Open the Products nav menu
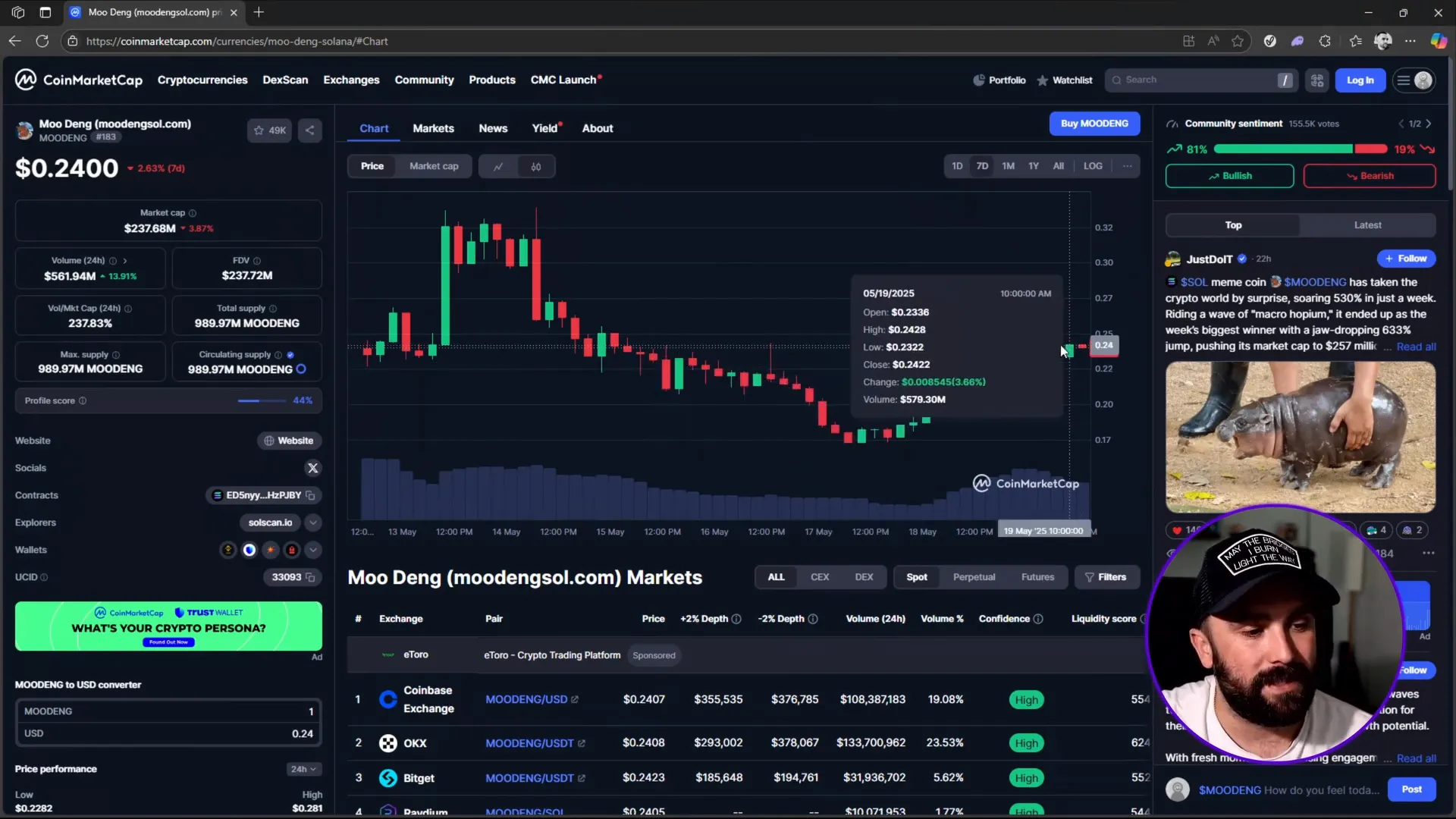 tap(491, 80)
